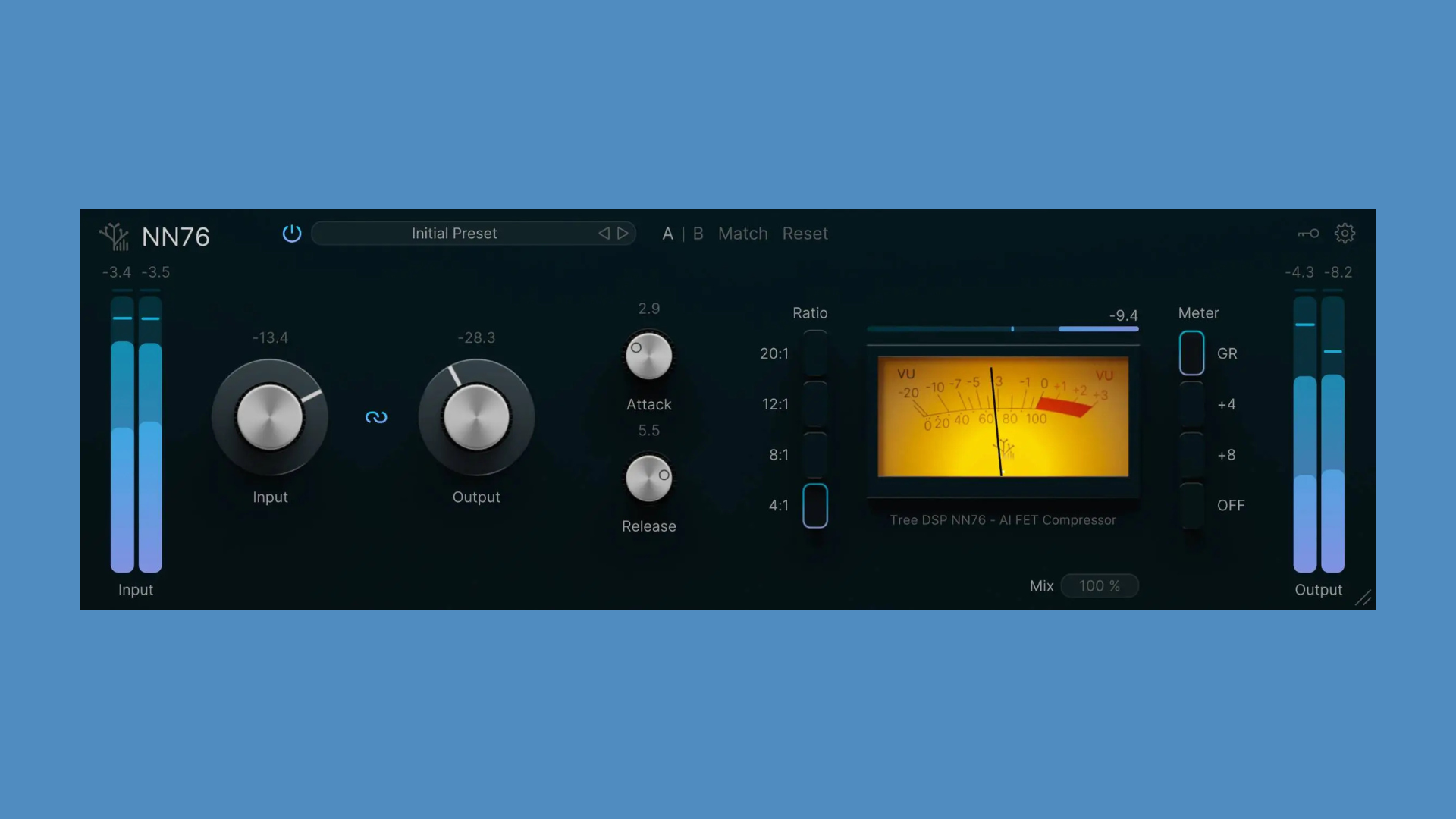Image resolution: width=1456 pixels, height=819 pixels.
Task: Switch to preset slot B
Action: pyautogui.click(x=697, y=234)
